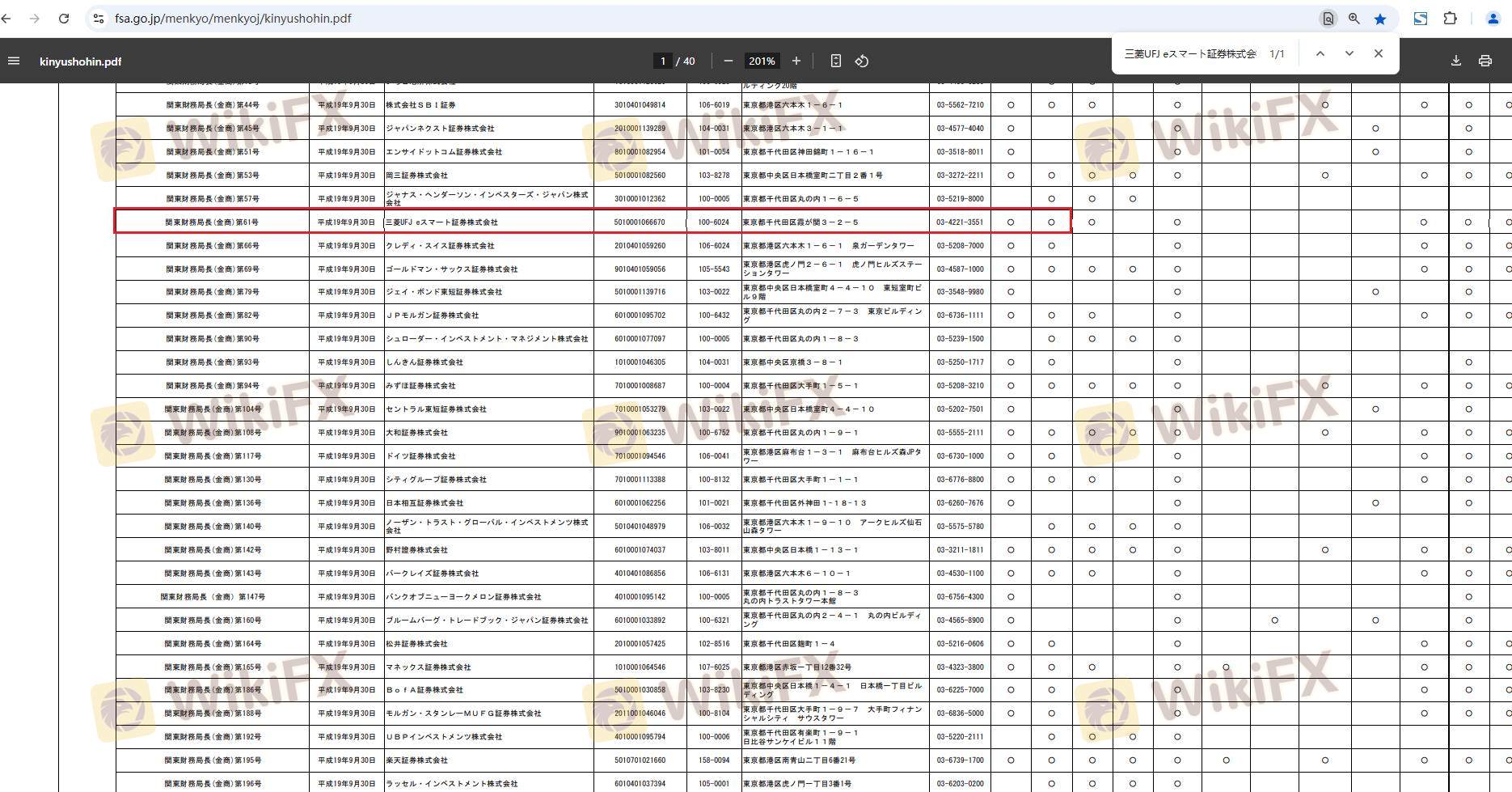Click corporate number 5010001066670
Screen dimensions: 1512x792
(x=640, y=222)
